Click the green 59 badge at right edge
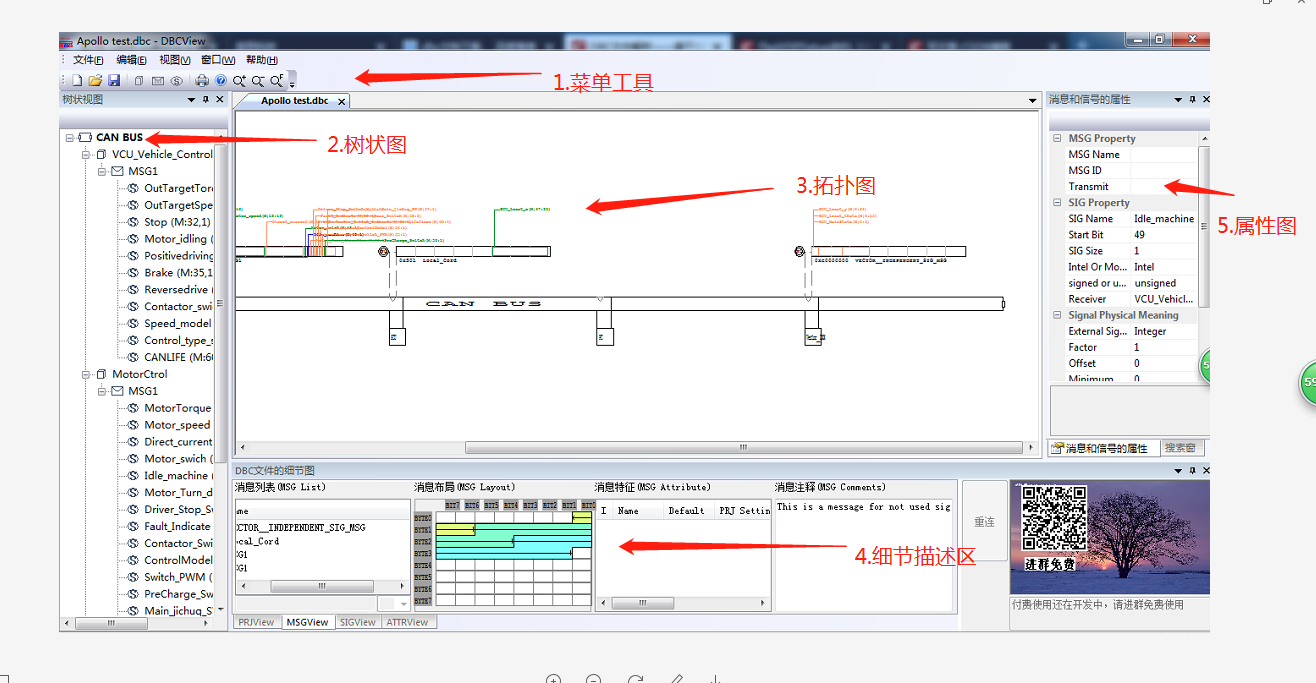Screen dimensions: 1316x683 point(1310,383)
